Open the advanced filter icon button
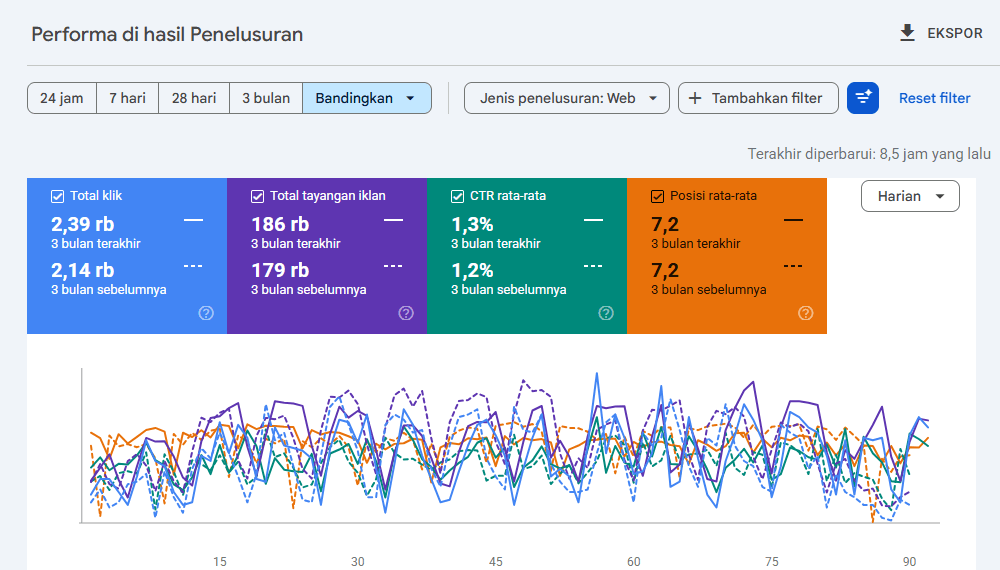Viewport: 1000px width, 570px height. coord(863,98)
